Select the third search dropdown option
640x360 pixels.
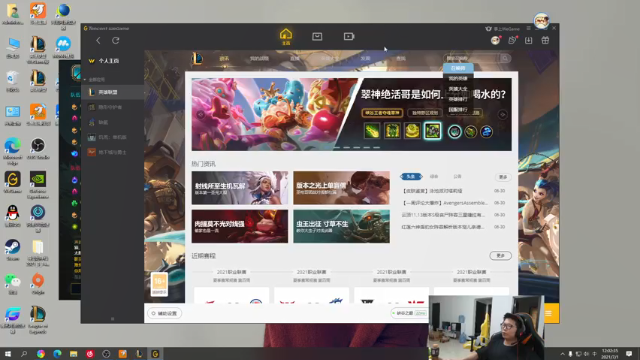pos(458,89)
